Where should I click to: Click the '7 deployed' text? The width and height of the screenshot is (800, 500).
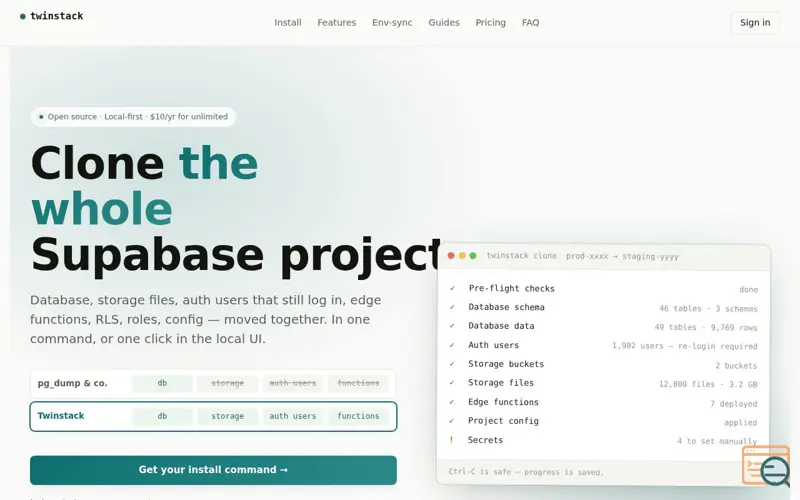click(x=734, y=404)
